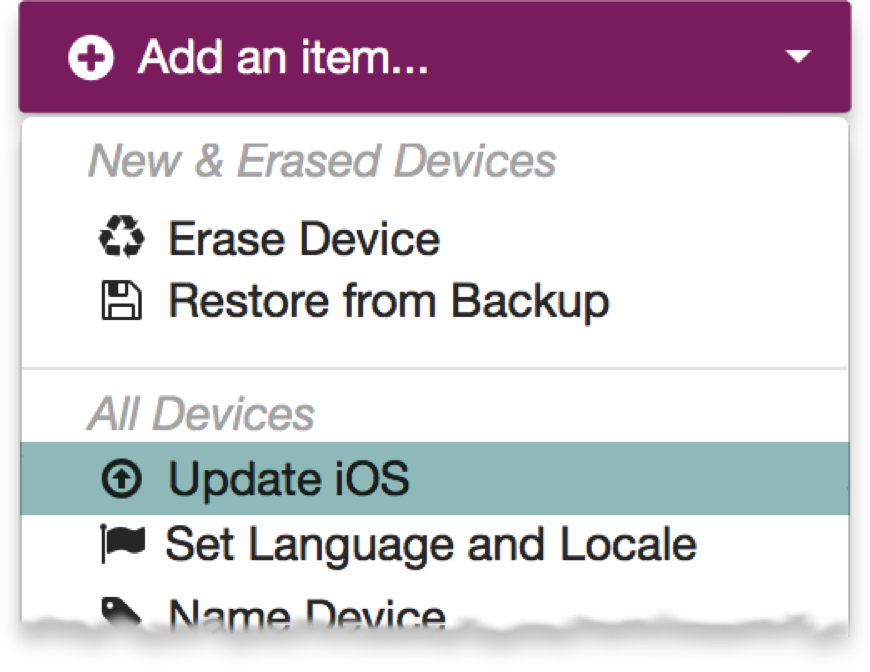
Task: Click blank menu area right of Erase Device
Action: [x=640, y=240]
